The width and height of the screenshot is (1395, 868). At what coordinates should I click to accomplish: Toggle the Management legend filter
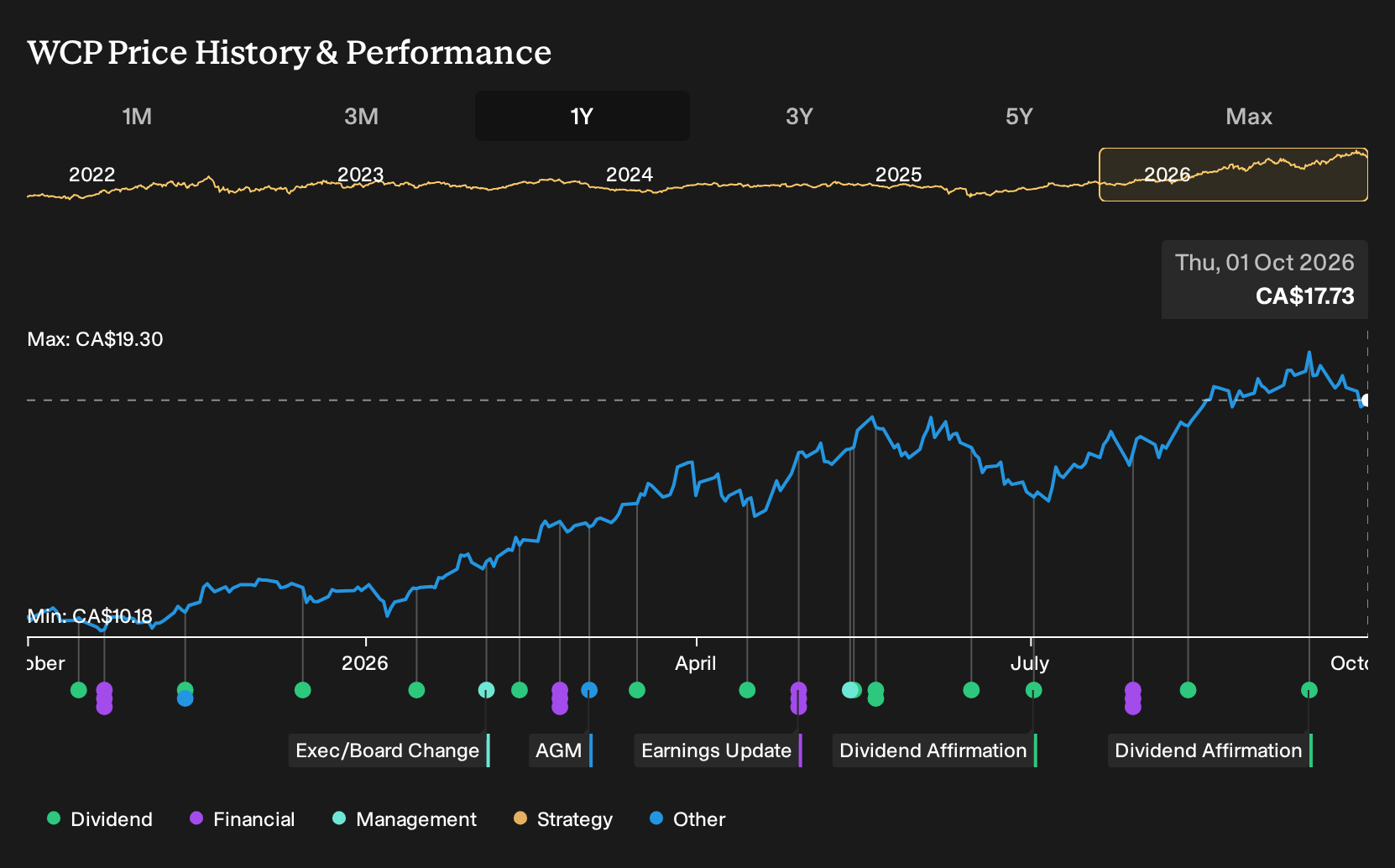pos(405,819)
